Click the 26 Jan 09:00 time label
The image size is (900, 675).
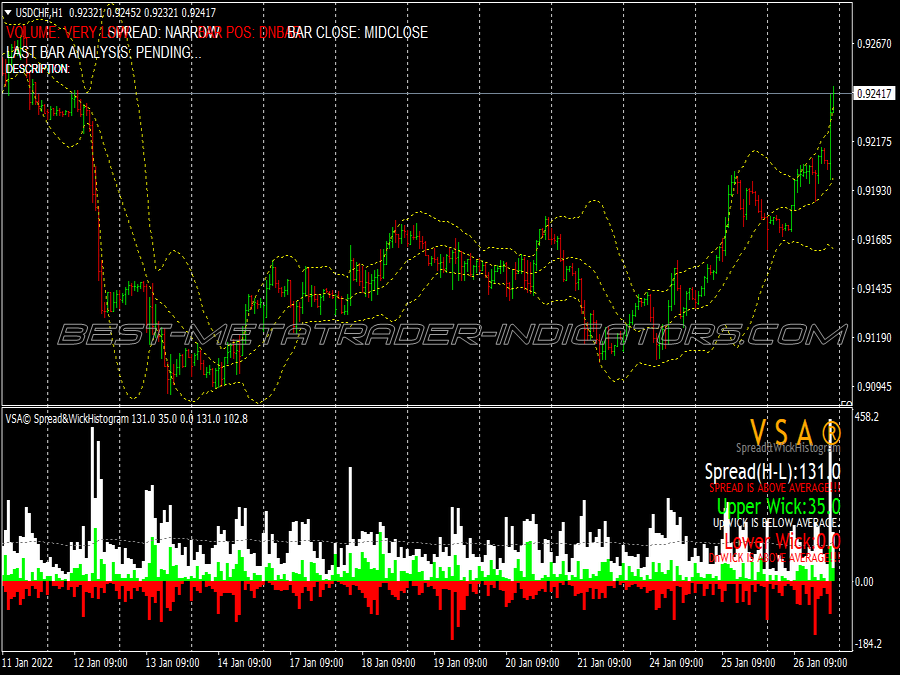(820, 662)
